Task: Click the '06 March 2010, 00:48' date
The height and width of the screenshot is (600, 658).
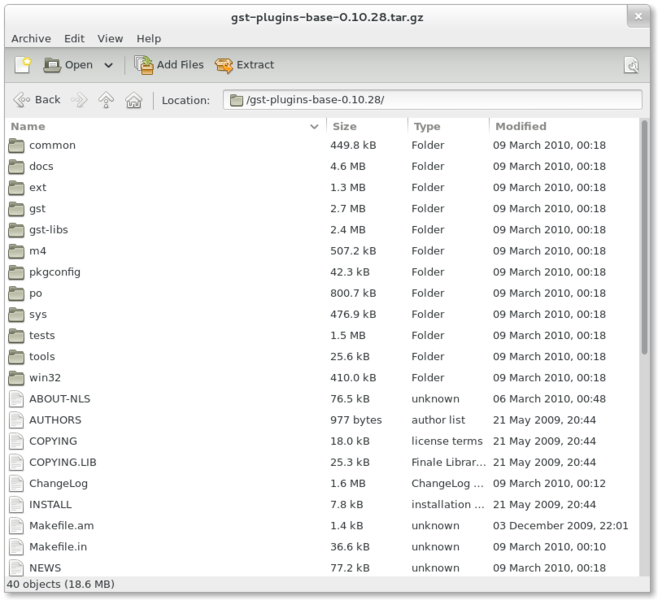Action: coord(549,399)
